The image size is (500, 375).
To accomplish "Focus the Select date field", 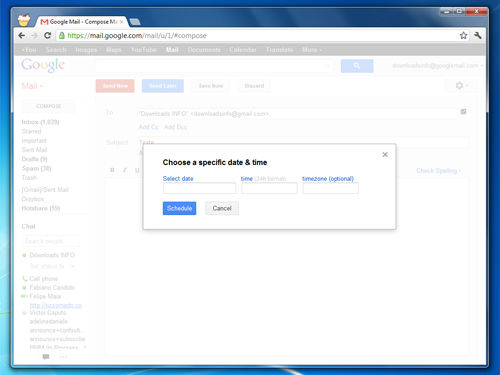I will tap(200, 188).
